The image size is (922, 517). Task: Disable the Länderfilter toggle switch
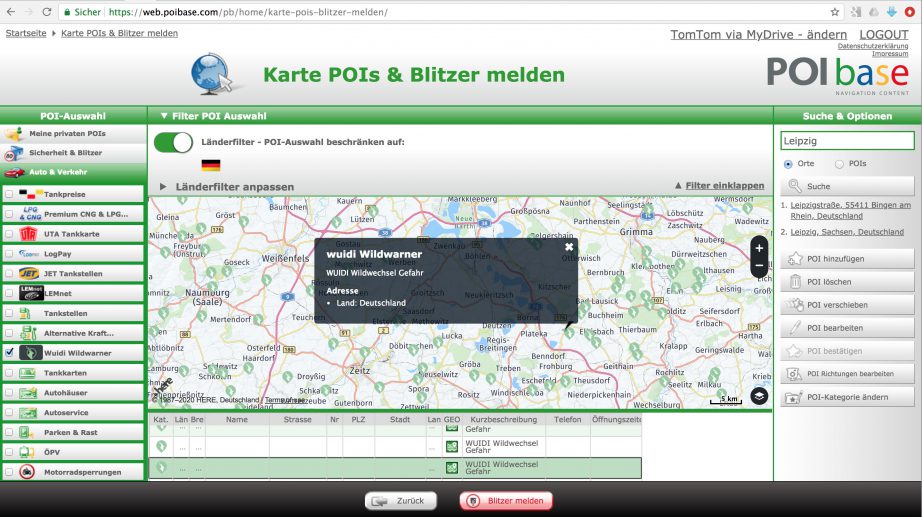tap(173, 142)
